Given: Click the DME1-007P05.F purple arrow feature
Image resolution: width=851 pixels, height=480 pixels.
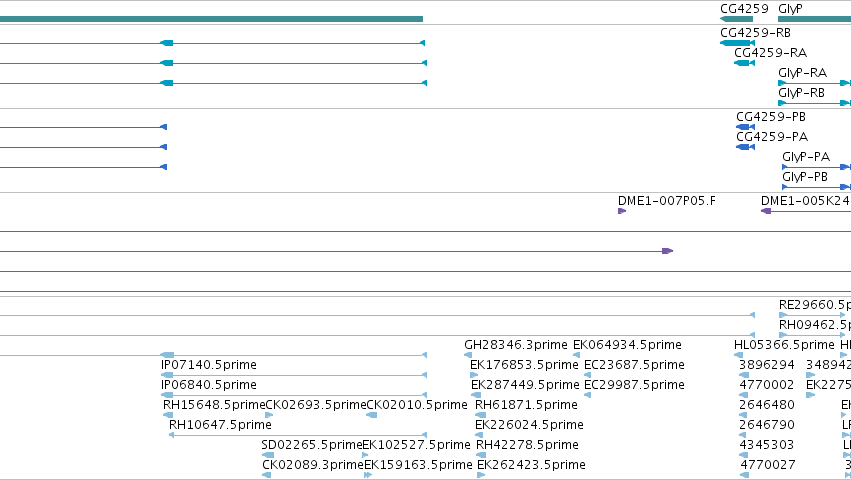Looking at the screenshot, I should point(622,211).
